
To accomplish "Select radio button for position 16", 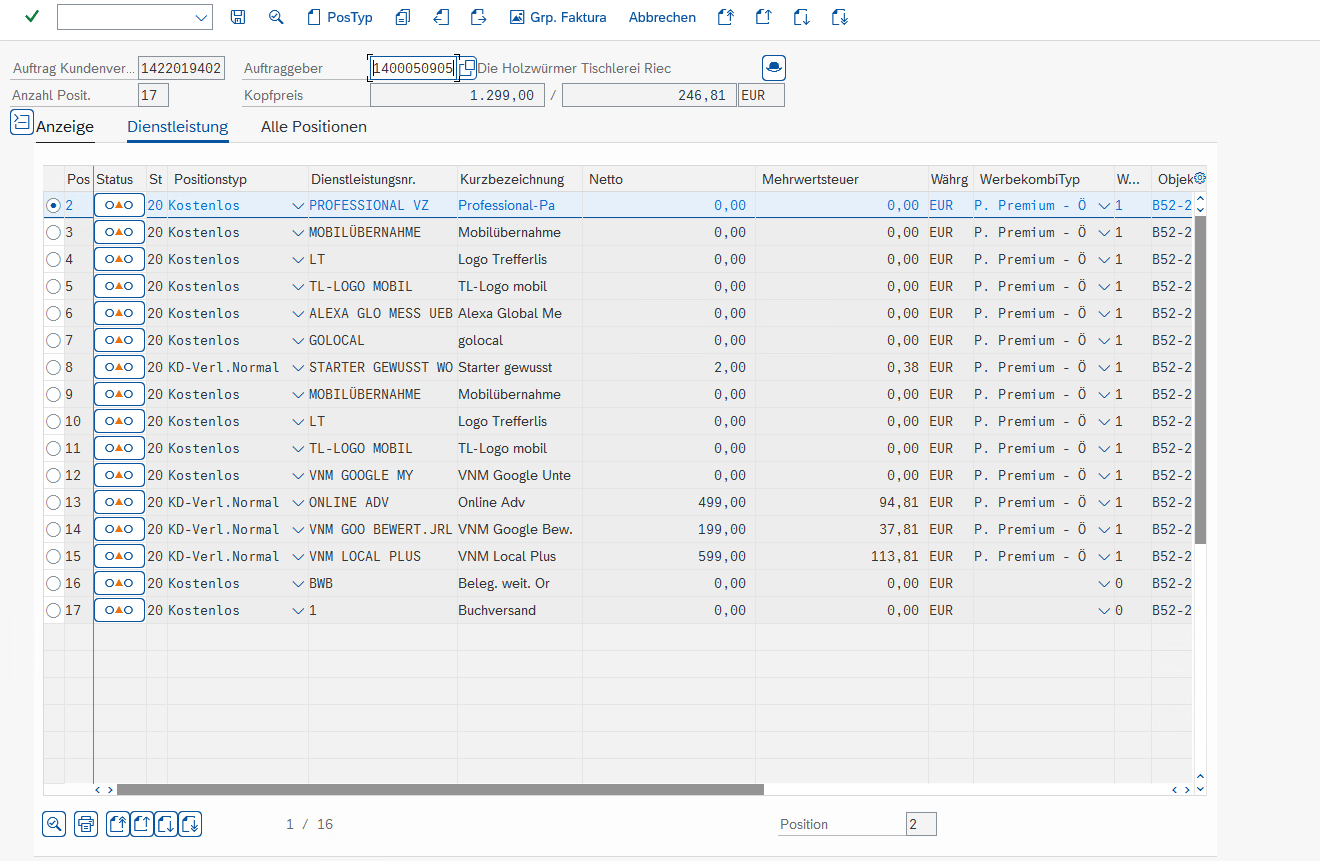I will point(53,583).
